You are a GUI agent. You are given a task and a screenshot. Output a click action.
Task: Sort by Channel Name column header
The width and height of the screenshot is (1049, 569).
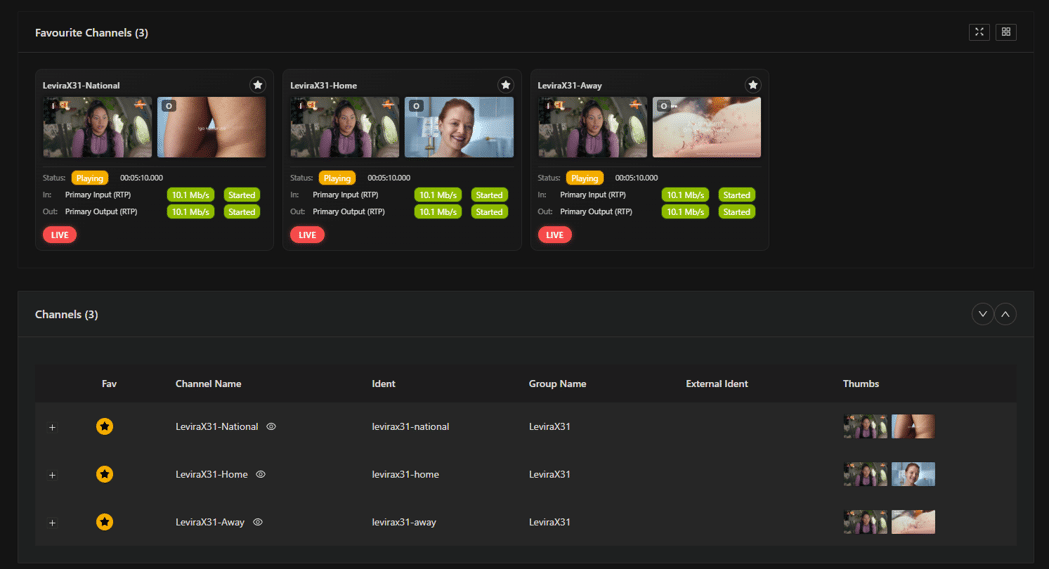(x=208, y=384)
